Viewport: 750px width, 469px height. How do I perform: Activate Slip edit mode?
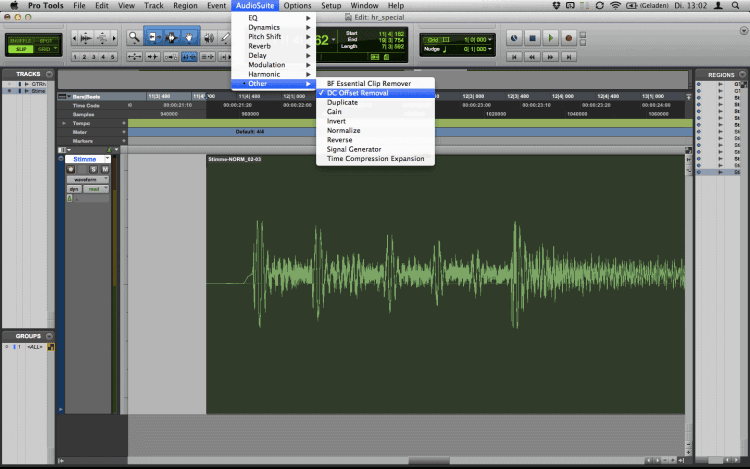click(x=21, y=49)
